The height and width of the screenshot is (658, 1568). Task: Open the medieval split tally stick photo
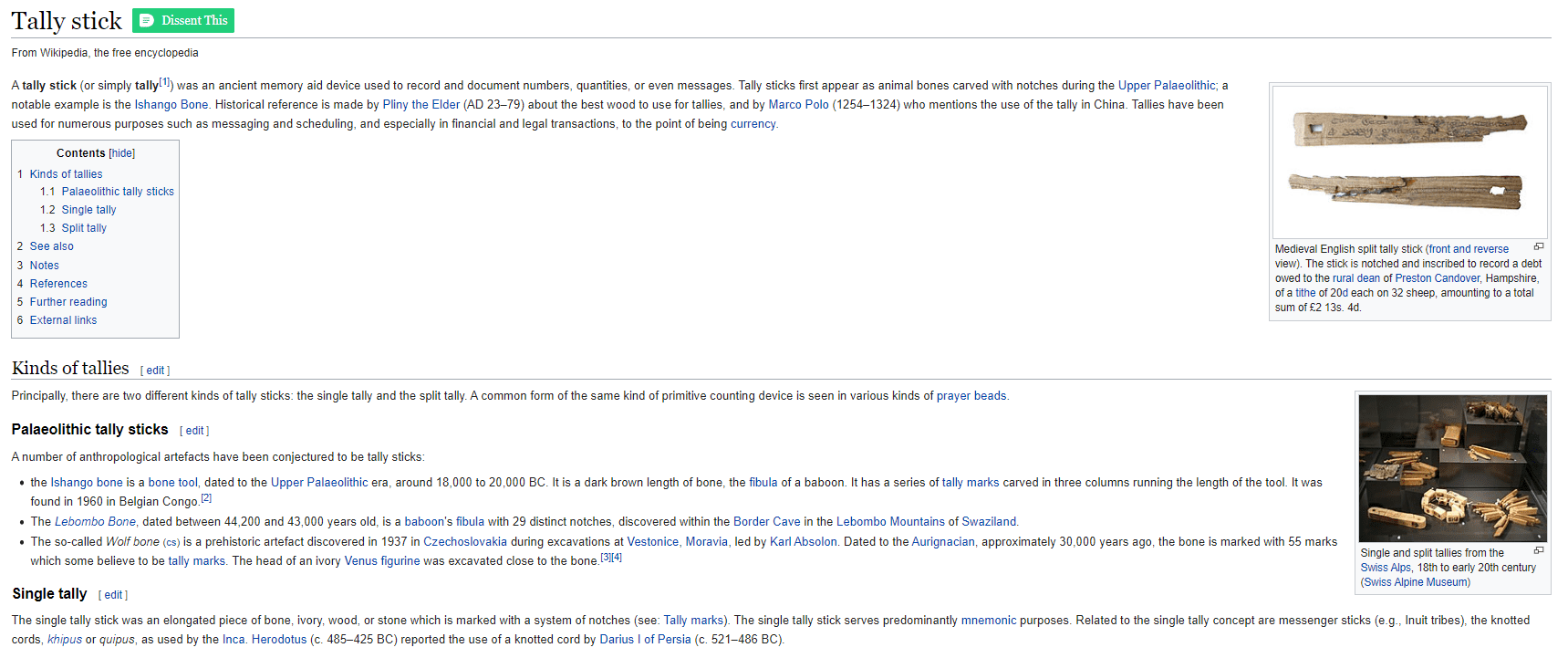1409,162
